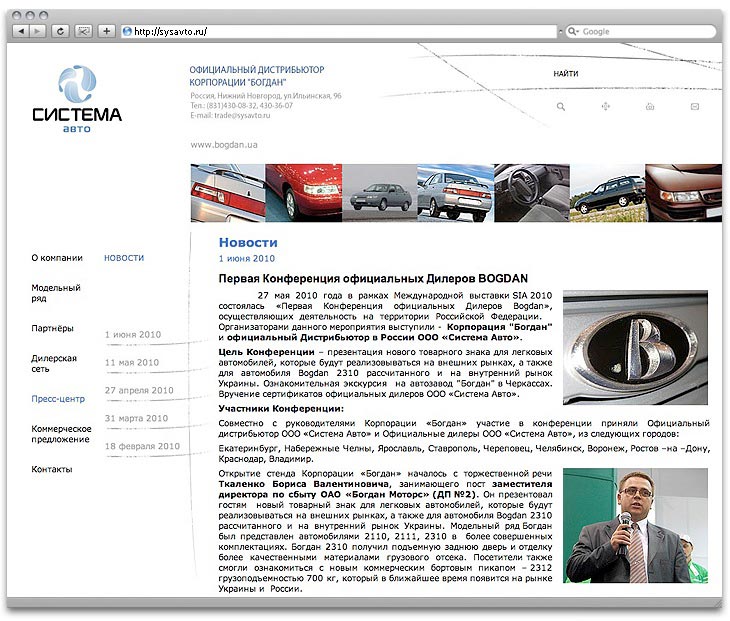Viewport: 730px width, 621px height.
Task: Select the НОВОСТИ submenu link
Action: (124, 258)
